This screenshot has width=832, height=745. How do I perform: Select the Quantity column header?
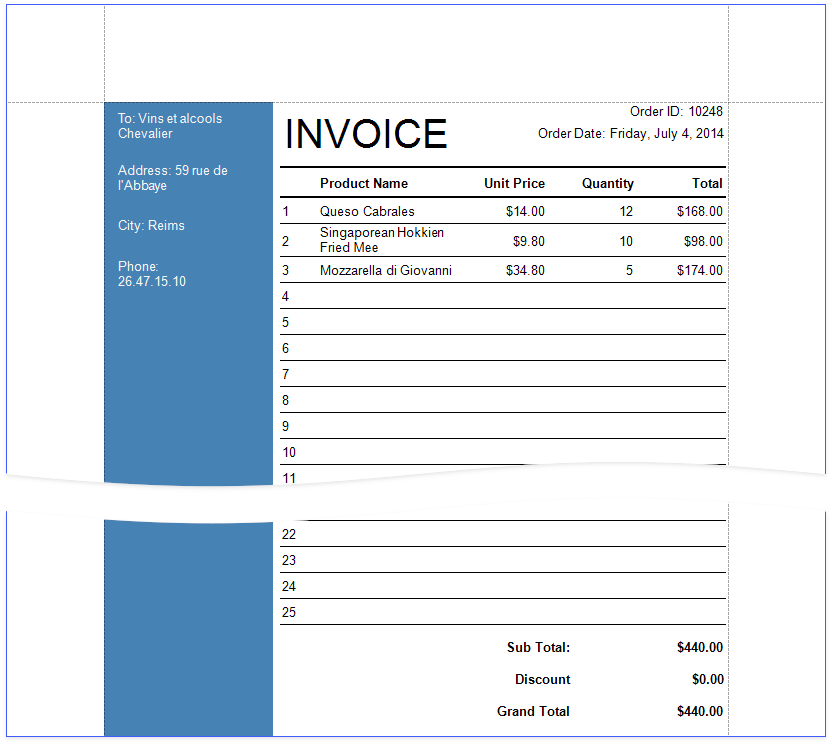click(x=607, y=183)
